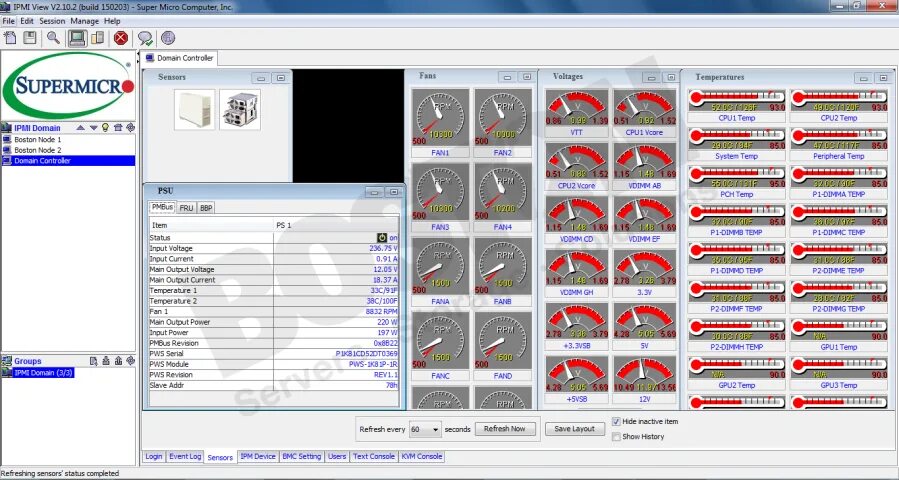Open the Help menu
This screenshot has width=899, height=480.
coord(112,21)
